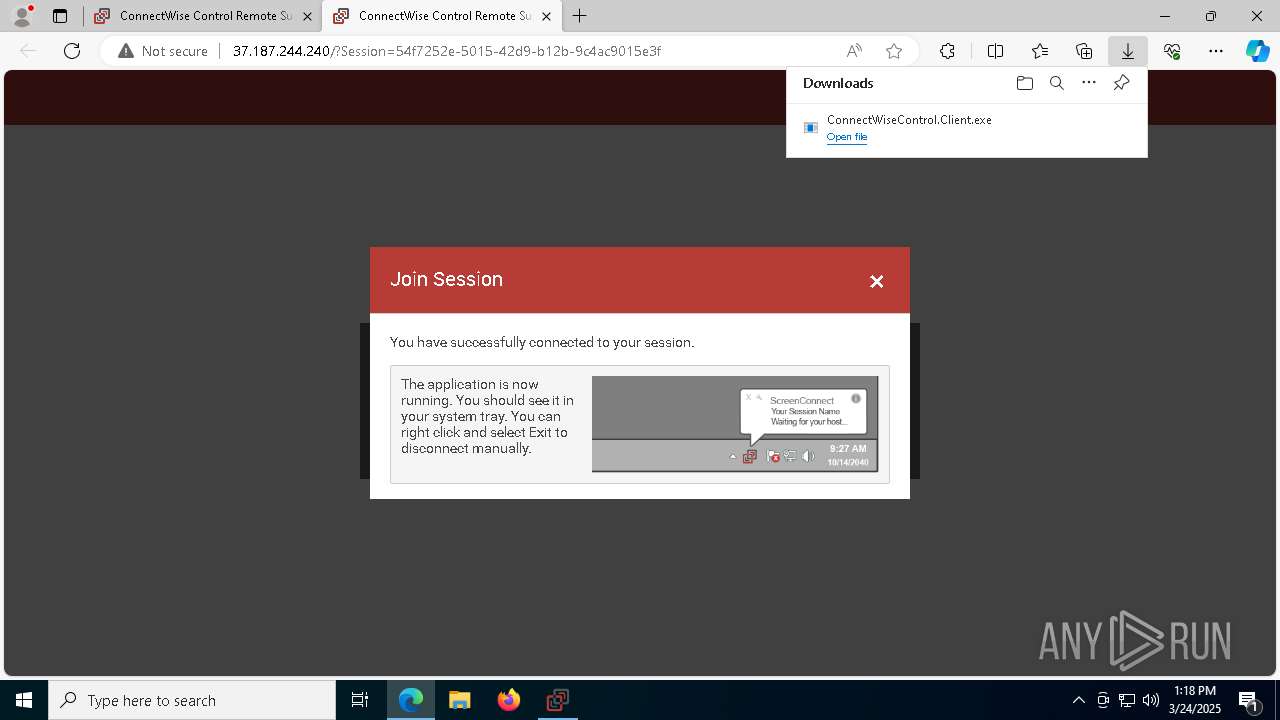Open ConnectWise Control app on taskbar
This screenshot has height=720, width=1280.
[x=558, y=700]
